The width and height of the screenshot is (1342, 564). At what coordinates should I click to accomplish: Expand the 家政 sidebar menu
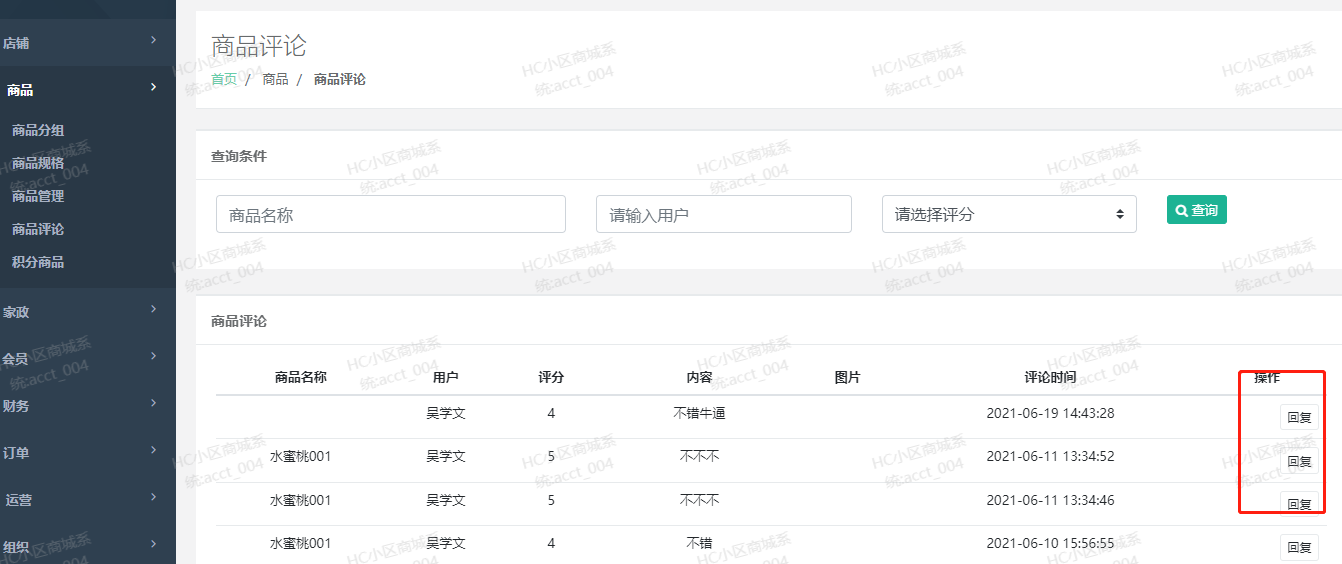pos(88,312)
